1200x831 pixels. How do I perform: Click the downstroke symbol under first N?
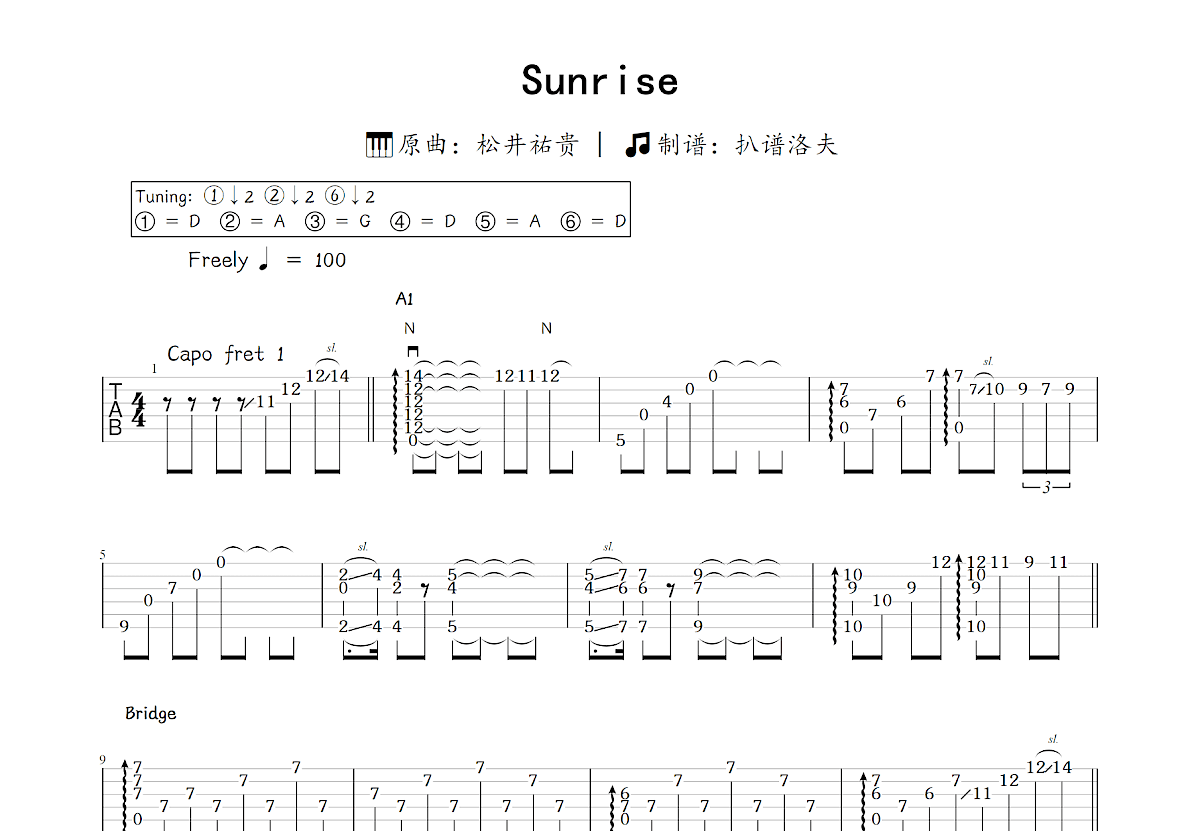coord(412,351)
